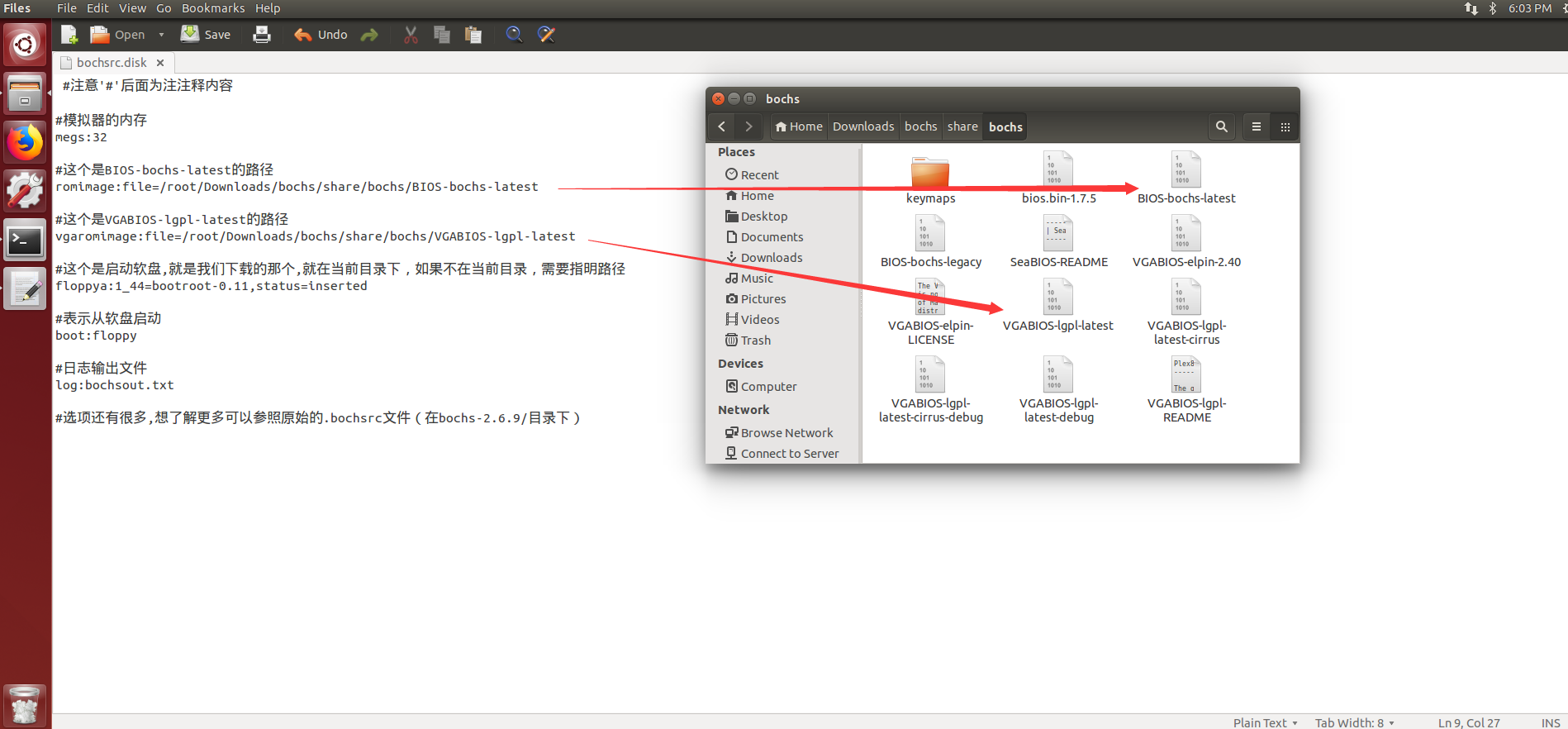Open the Go menu
1568x729 pixels.
click(164, 8)
